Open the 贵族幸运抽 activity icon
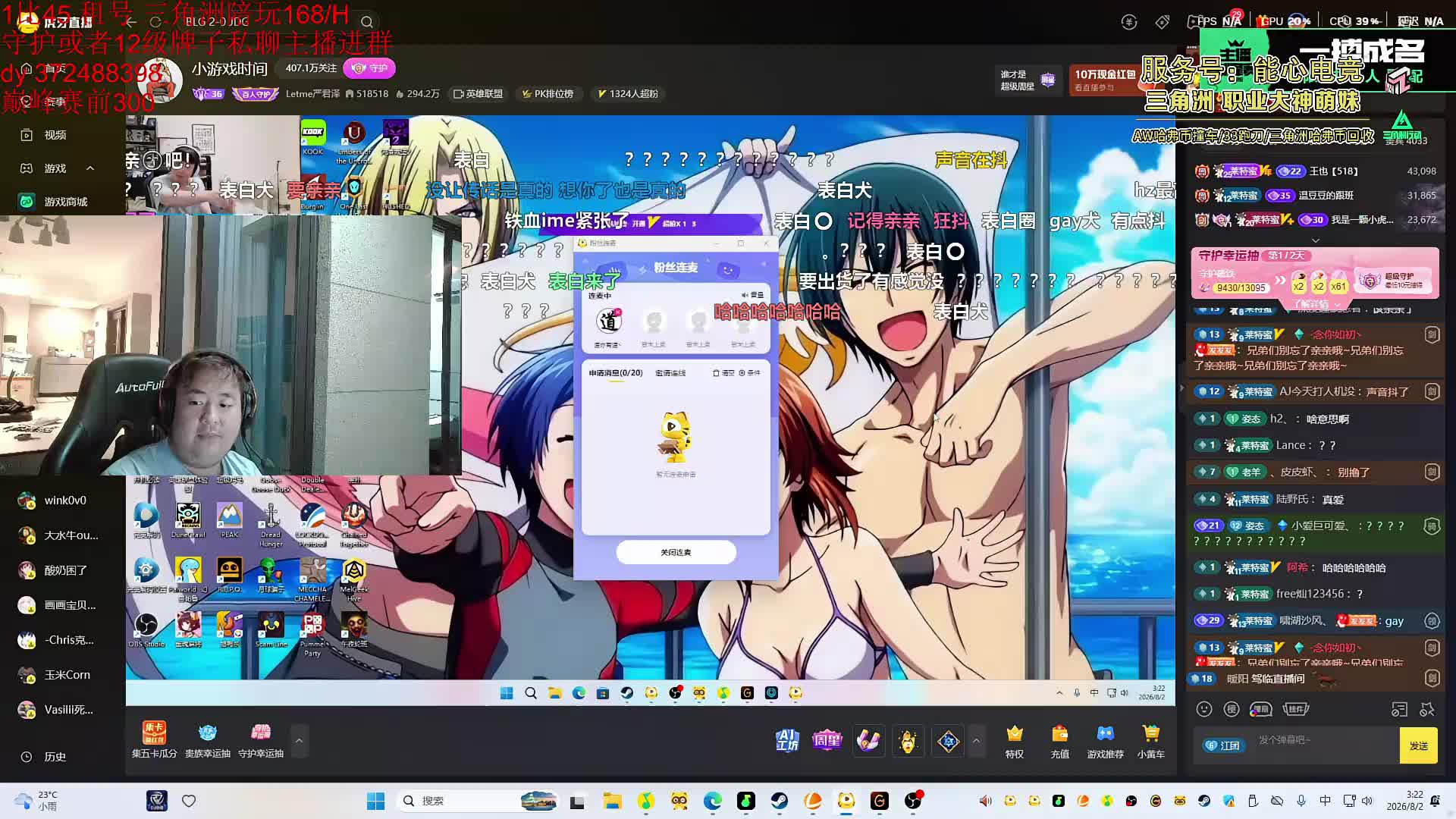The height and width of the screenshot is (819, 1456). pos(208,740)
